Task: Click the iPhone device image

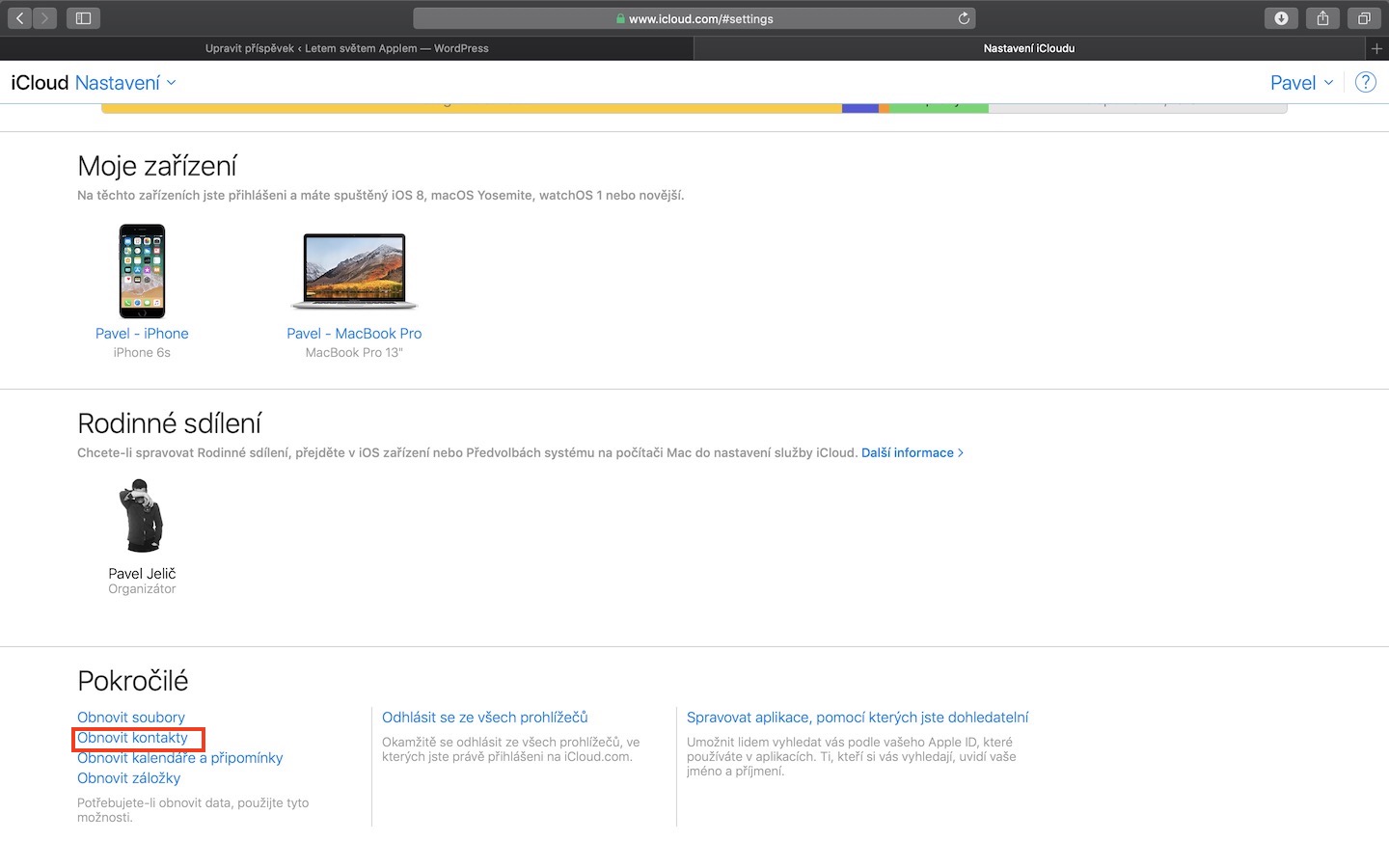Action: point(142,271)
